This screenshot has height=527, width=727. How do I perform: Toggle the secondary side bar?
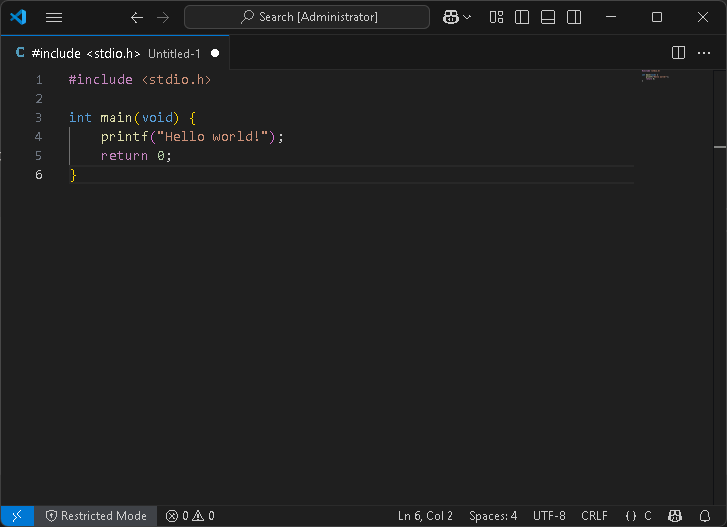pos(574,17)
